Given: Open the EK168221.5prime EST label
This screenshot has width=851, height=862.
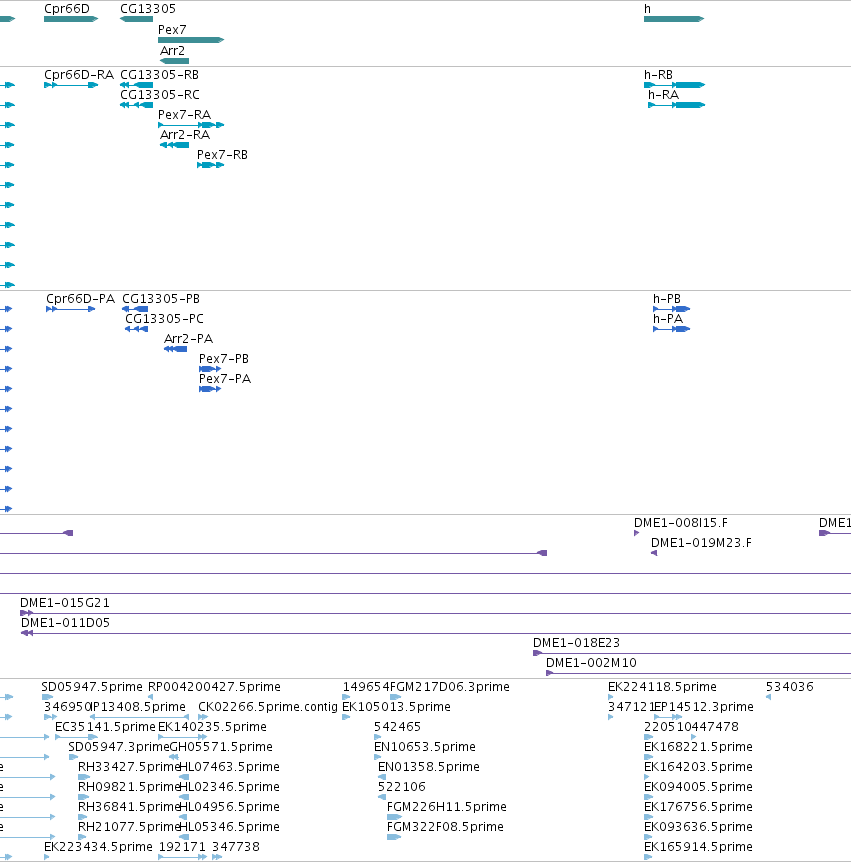Looking at the screenshot, I should coord(698,747).
